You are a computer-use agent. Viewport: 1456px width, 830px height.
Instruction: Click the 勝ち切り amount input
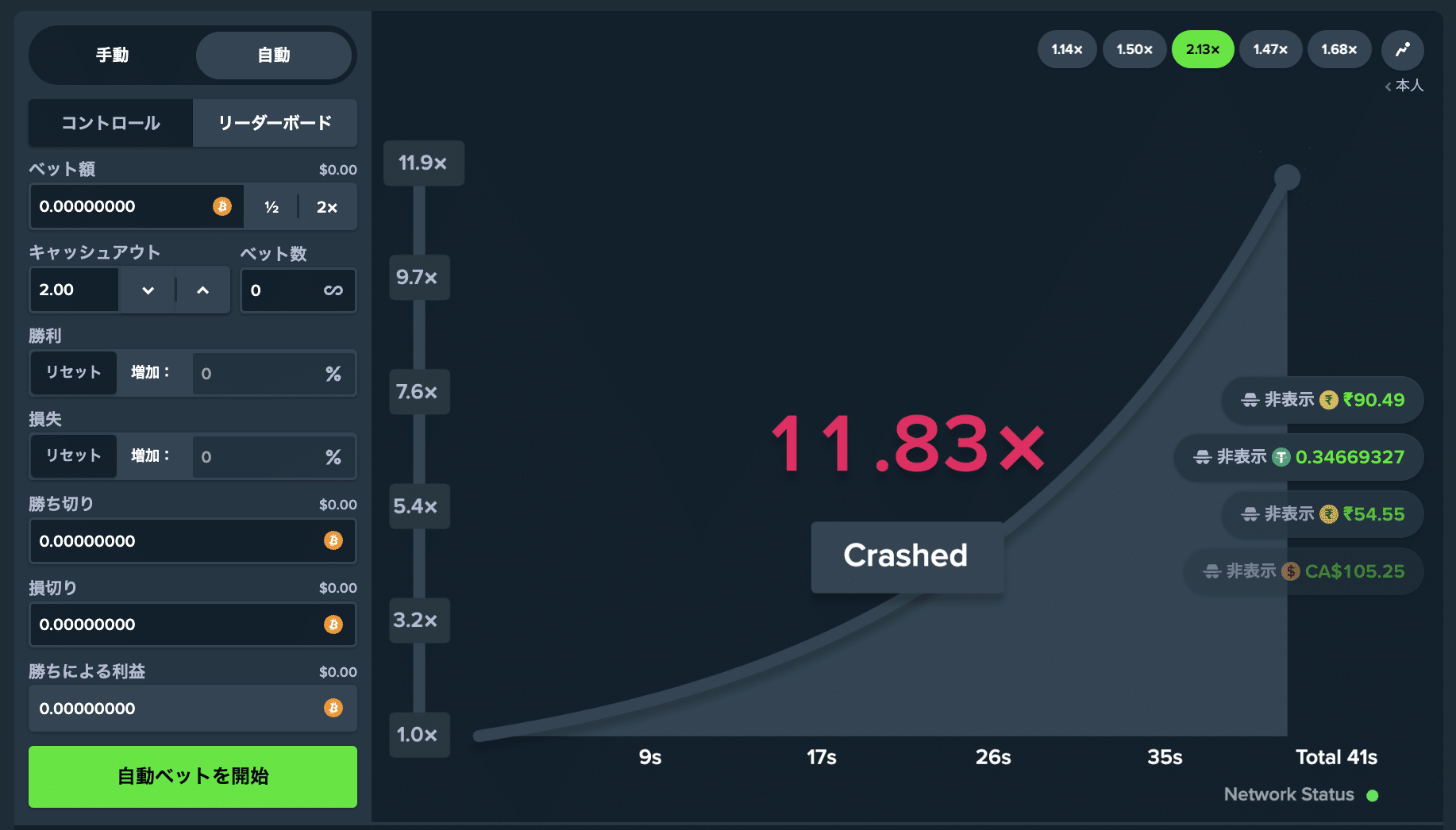click(193, 541)
